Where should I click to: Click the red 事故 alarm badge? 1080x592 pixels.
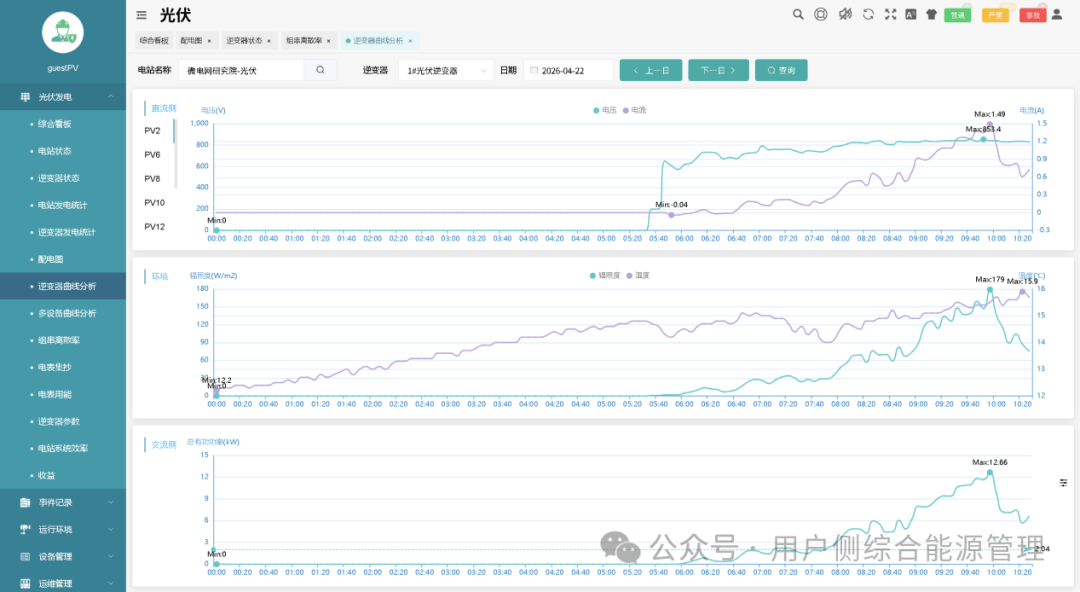click(x=1032, y=14)
